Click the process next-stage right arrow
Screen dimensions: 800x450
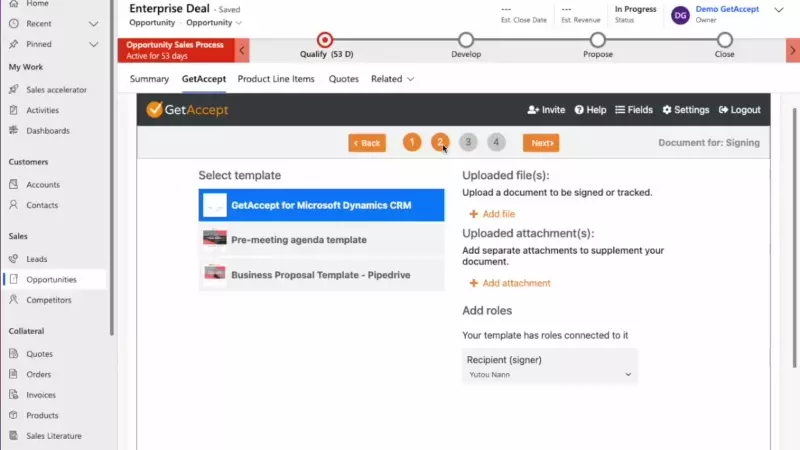coord(792,50)
